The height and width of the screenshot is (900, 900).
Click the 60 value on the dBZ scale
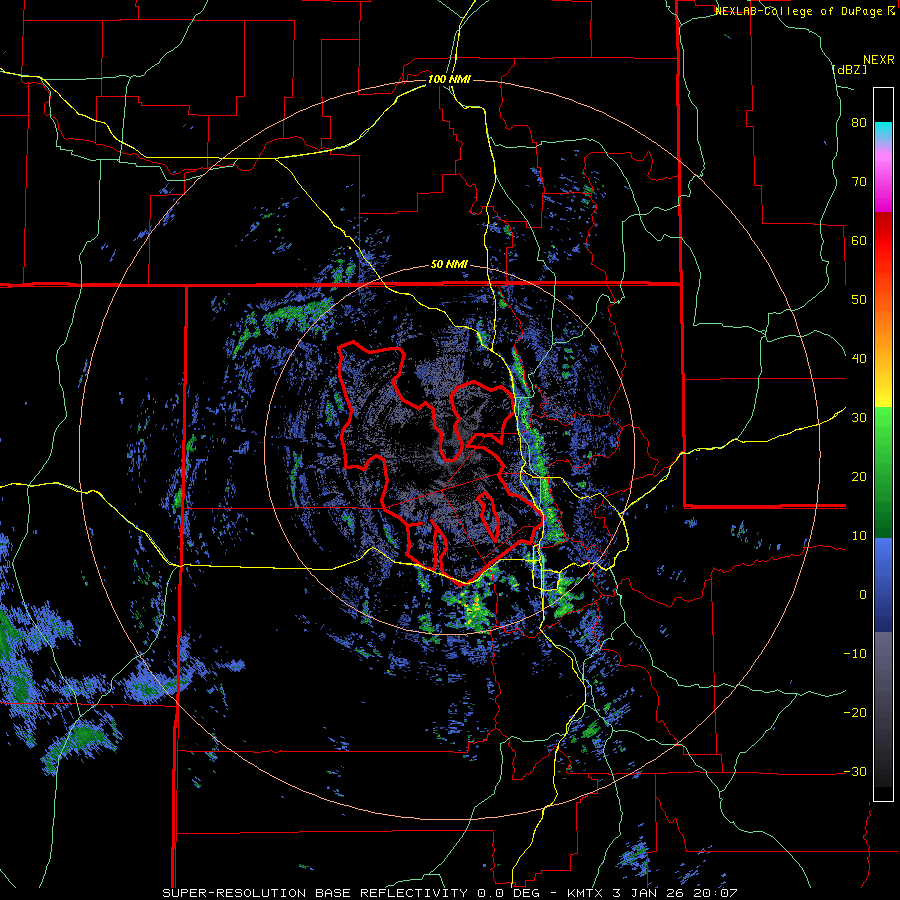(x=859, y=240)
